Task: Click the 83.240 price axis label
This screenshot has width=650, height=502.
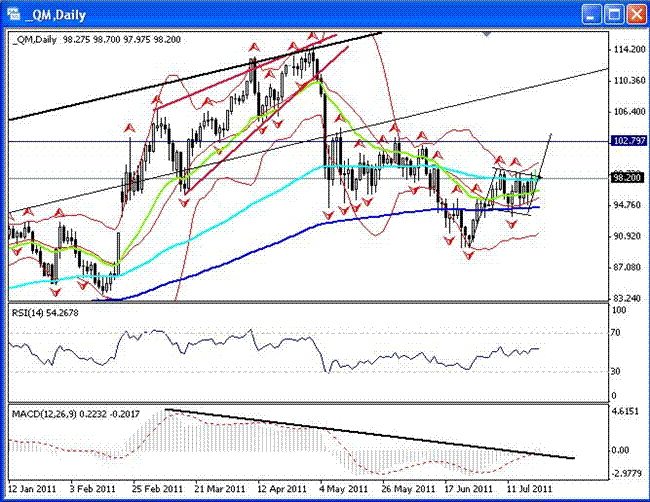Action: pos(626,298)
